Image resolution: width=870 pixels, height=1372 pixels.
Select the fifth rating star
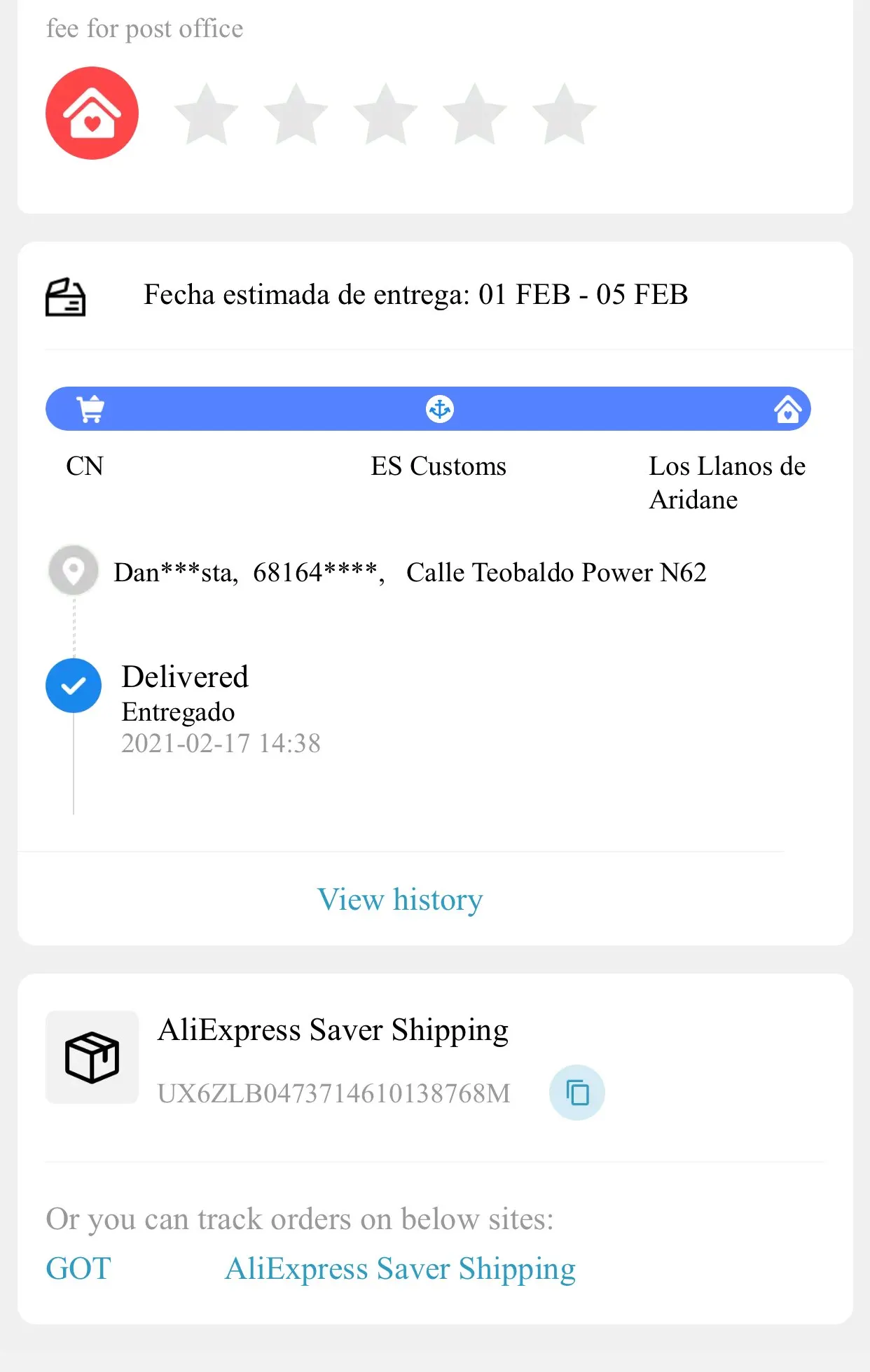564,114
